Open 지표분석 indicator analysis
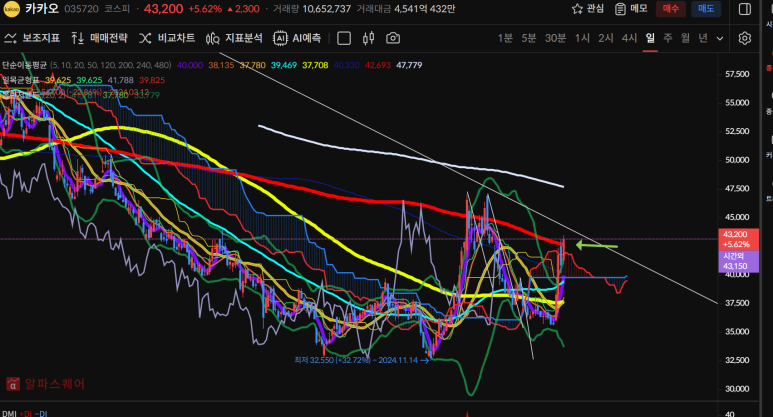773x417 pixels. (234, 38)
